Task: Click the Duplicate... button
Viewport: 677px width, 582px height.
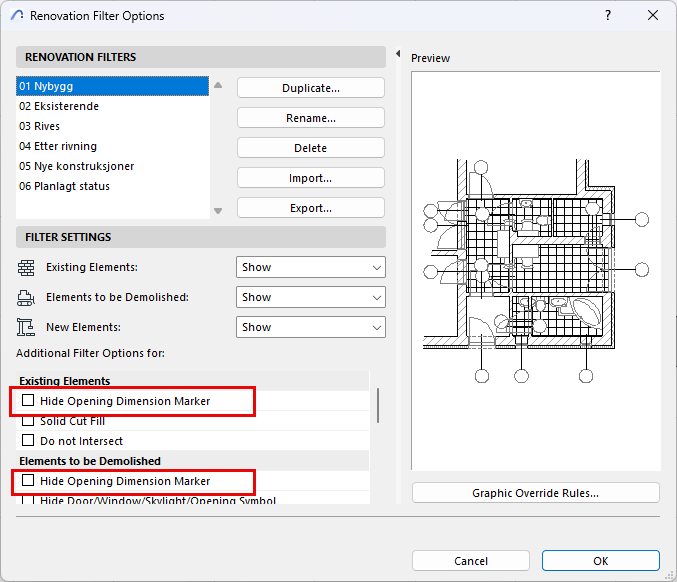Action: pyautogui.click(x=311, y=88)
